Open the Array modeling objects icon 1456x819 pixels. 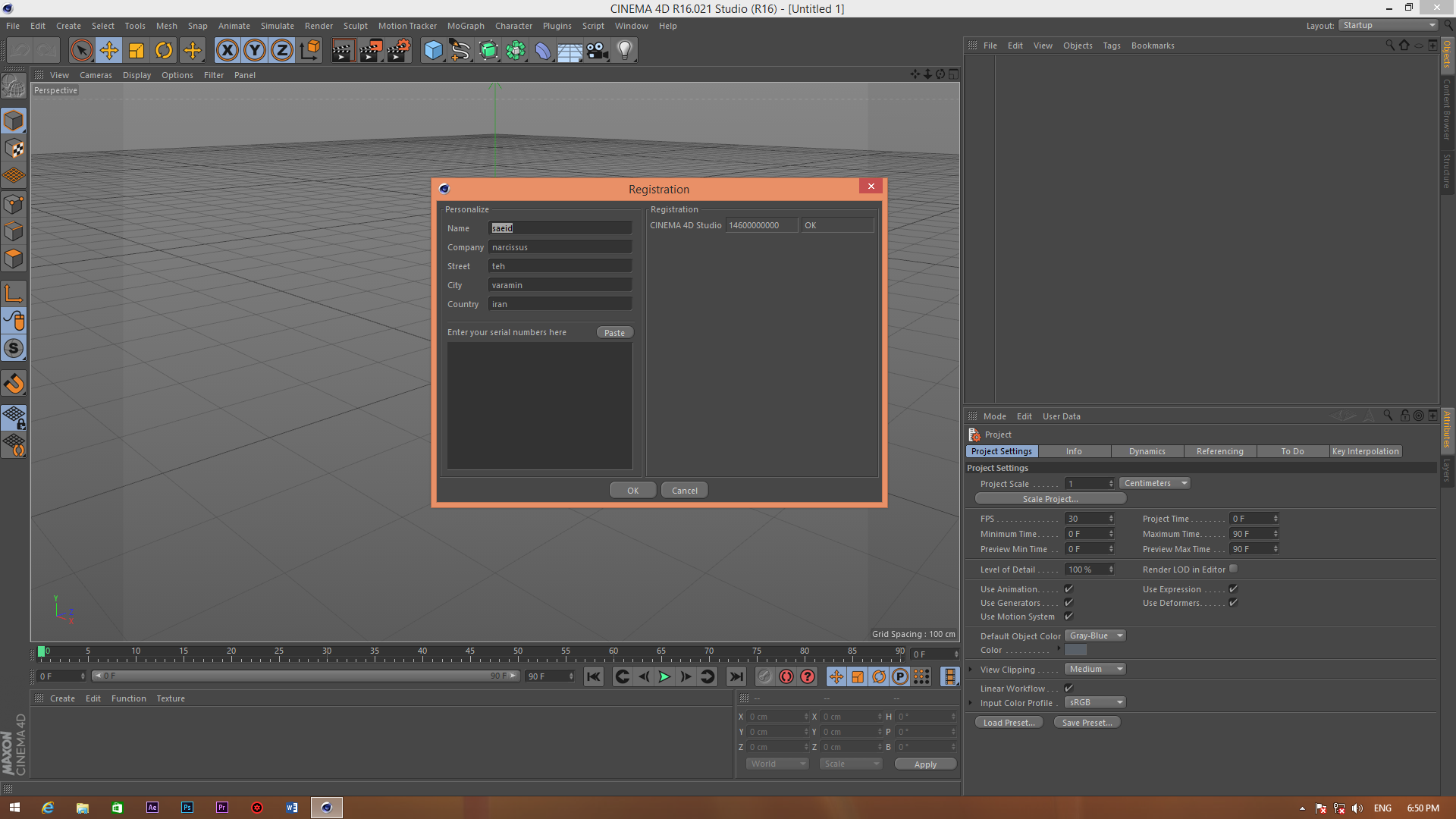tap(516, 51)
